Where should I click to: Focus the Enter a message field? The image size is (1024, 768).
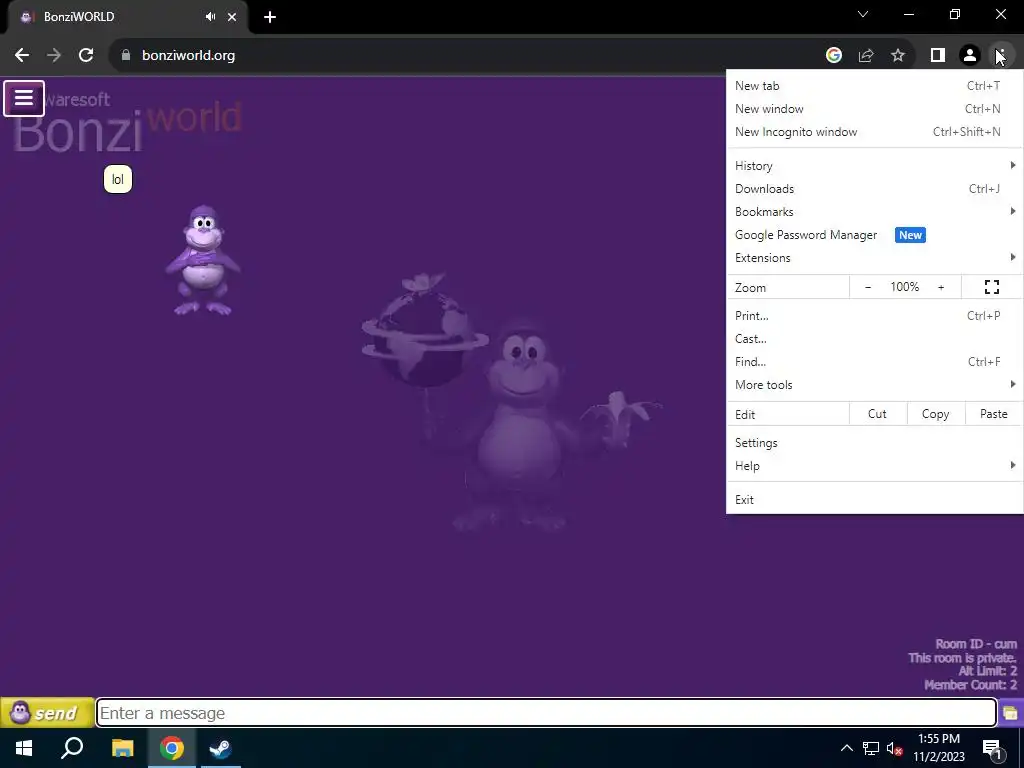point(546,712)
